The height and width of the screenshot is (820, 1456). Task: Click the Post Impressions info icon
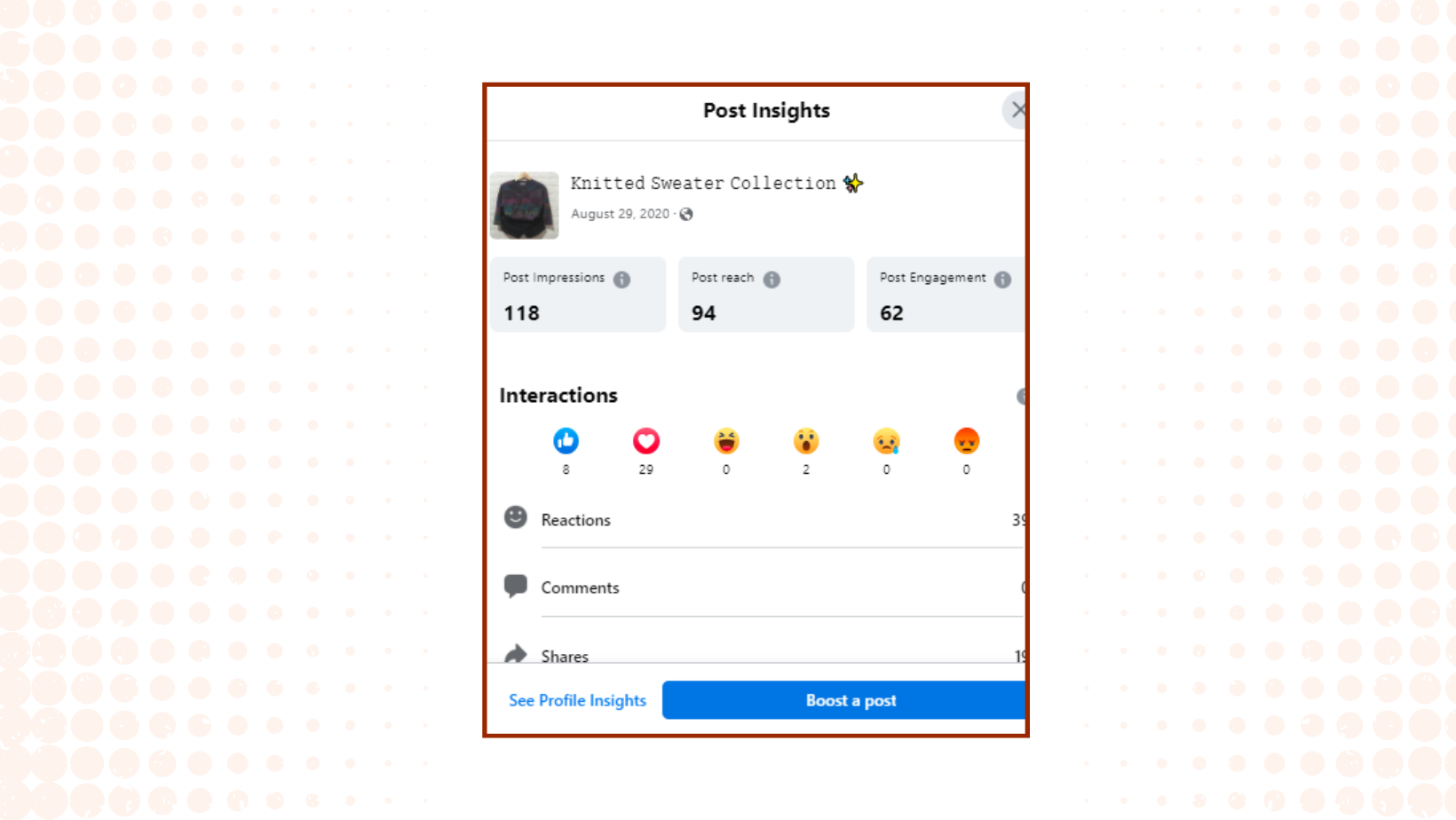pos(621,280)
